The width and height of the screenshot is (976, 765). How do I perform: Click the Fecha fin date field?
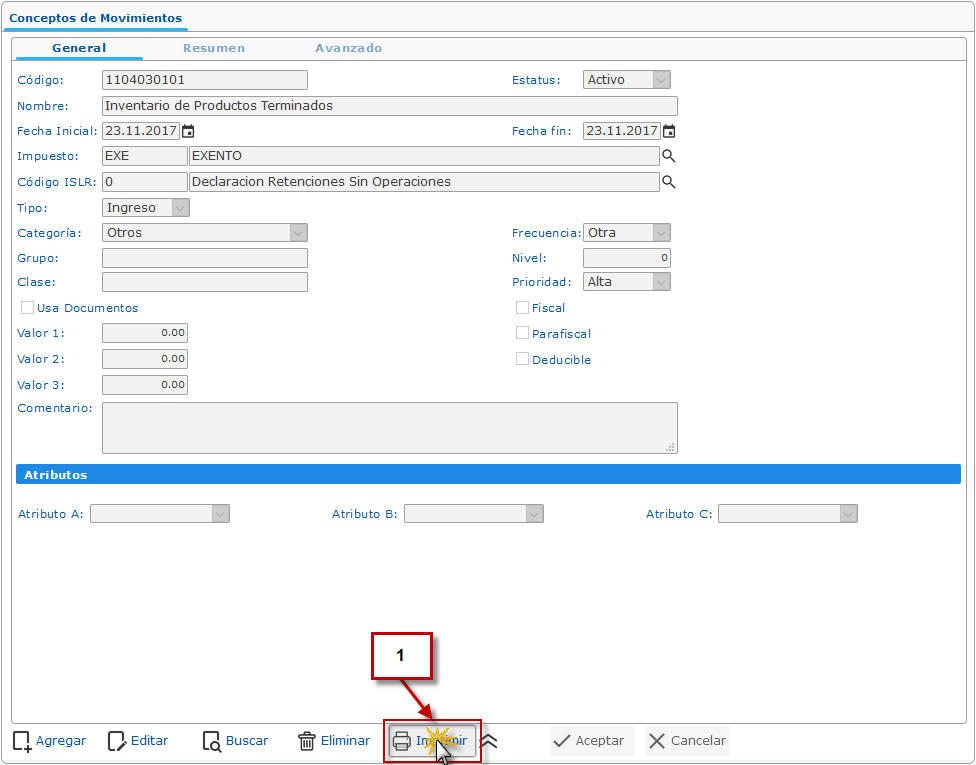coord(622,131)
